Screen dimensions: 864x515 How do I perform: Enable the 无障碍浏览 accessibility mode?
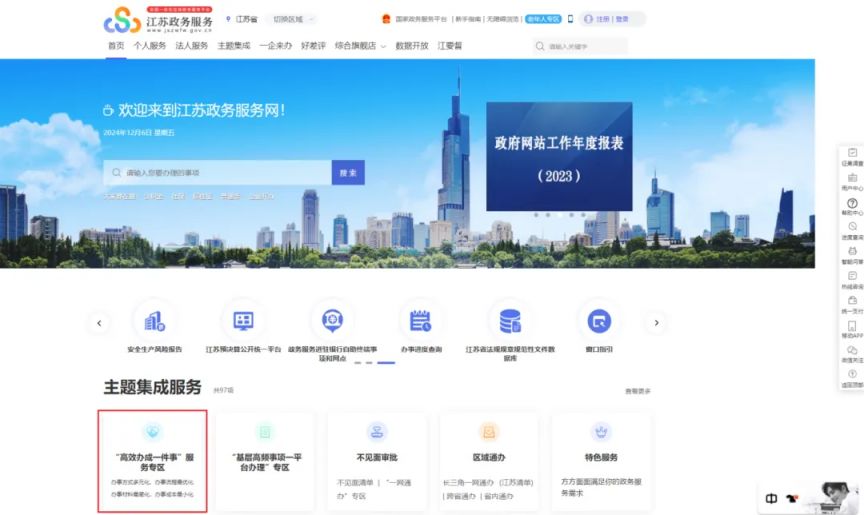[504, 19]
